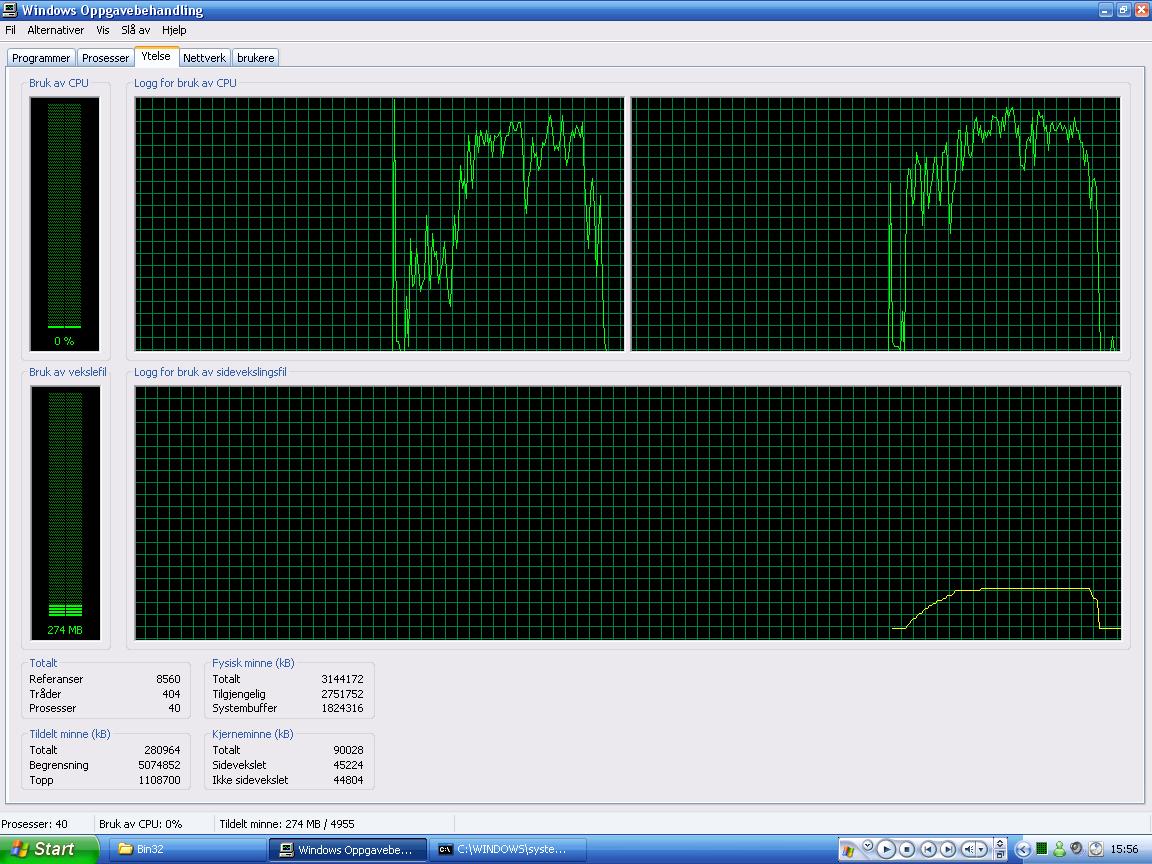
Task: Open the Fil menu
Action: [10, 30]
